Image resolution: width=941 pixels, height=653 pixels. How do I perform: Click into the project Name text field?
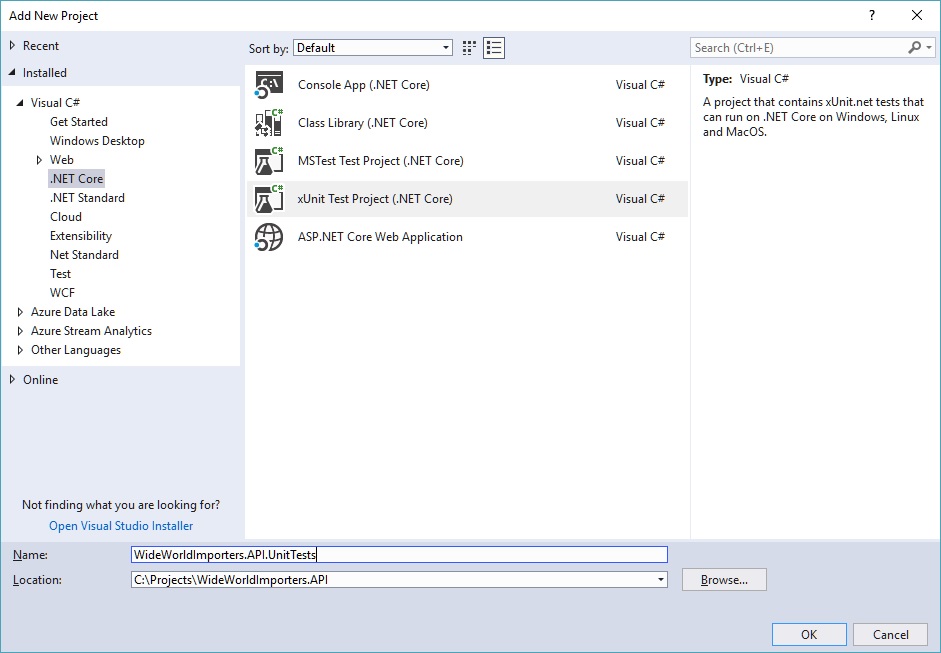coord(398,554)
